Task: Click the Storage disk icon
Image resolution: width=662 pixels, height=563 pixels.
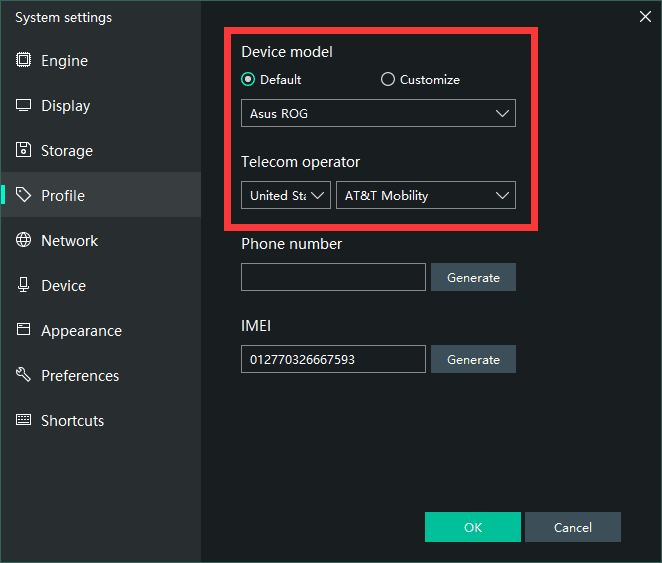Action: (x=23, y=151)
